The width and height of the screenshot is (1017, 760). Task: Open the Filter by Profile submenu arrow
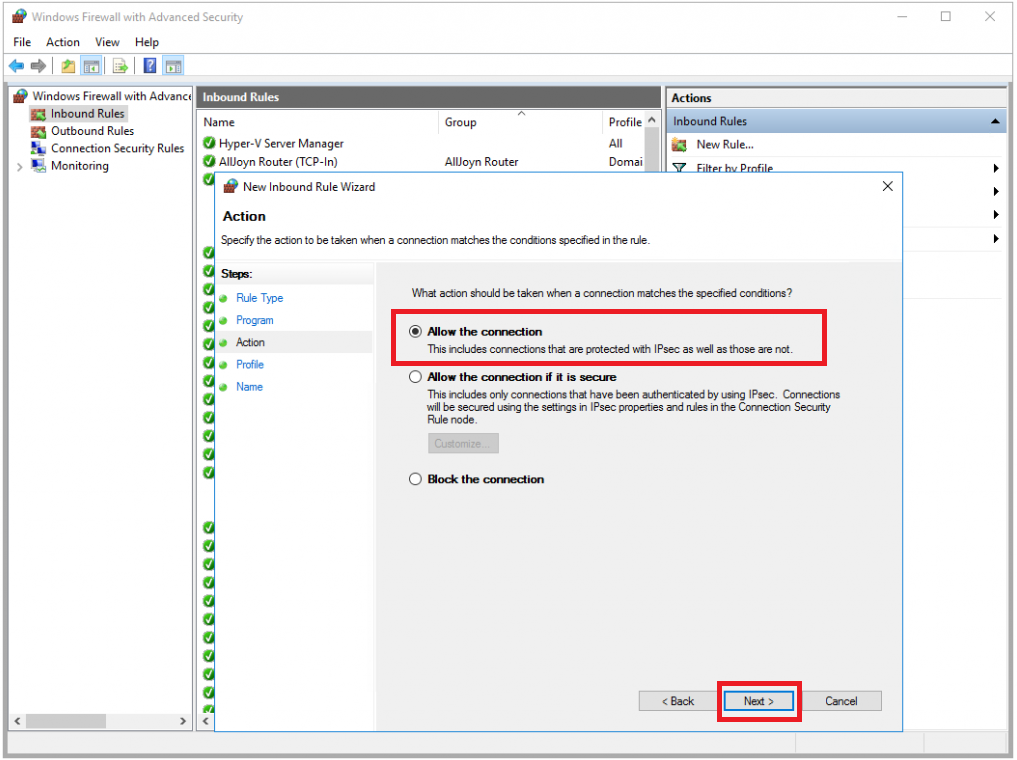[996, 168]
